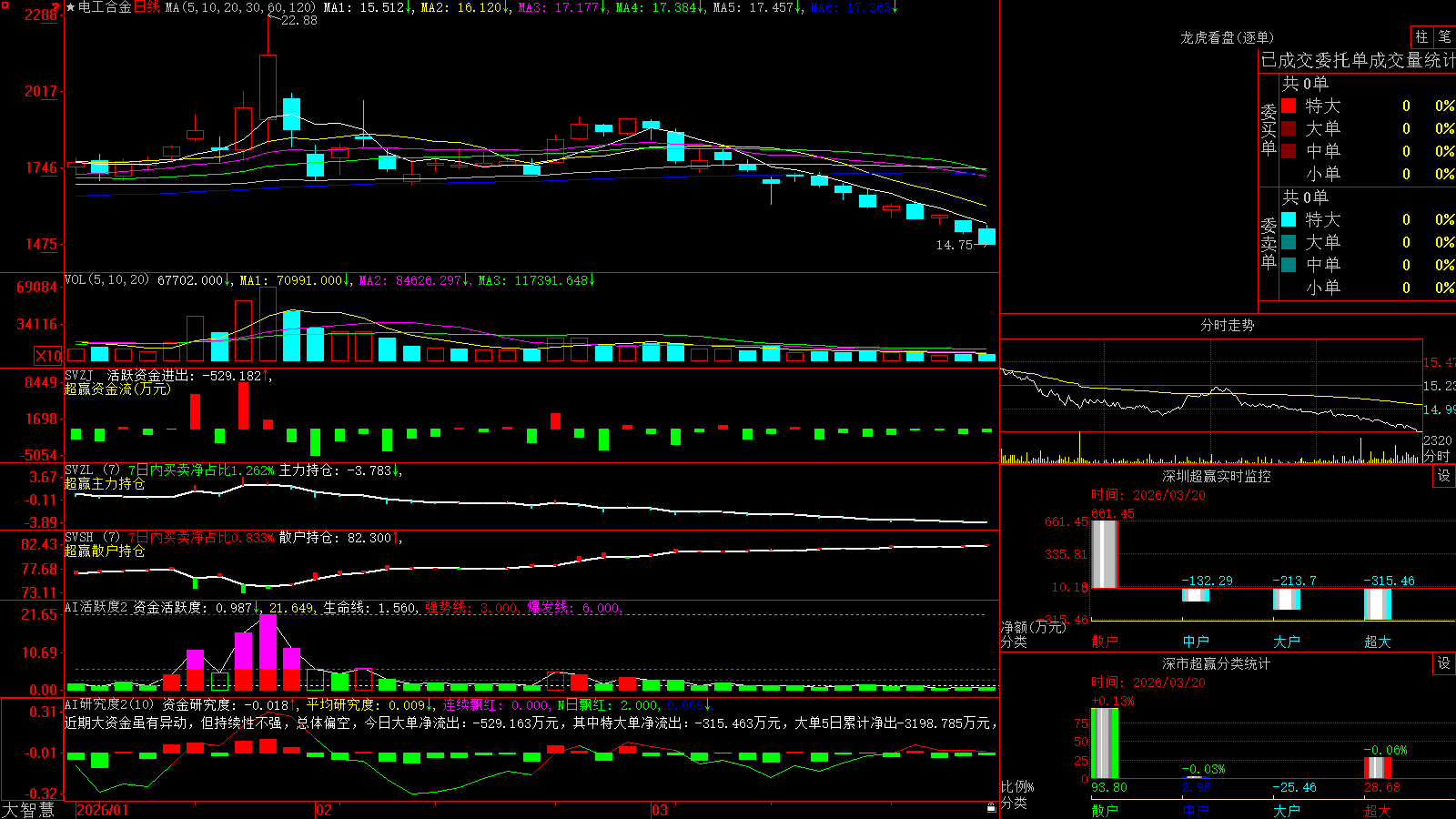Click the magenta MA3: 17.177 value
1456x819 pixels.
(562, 7)
